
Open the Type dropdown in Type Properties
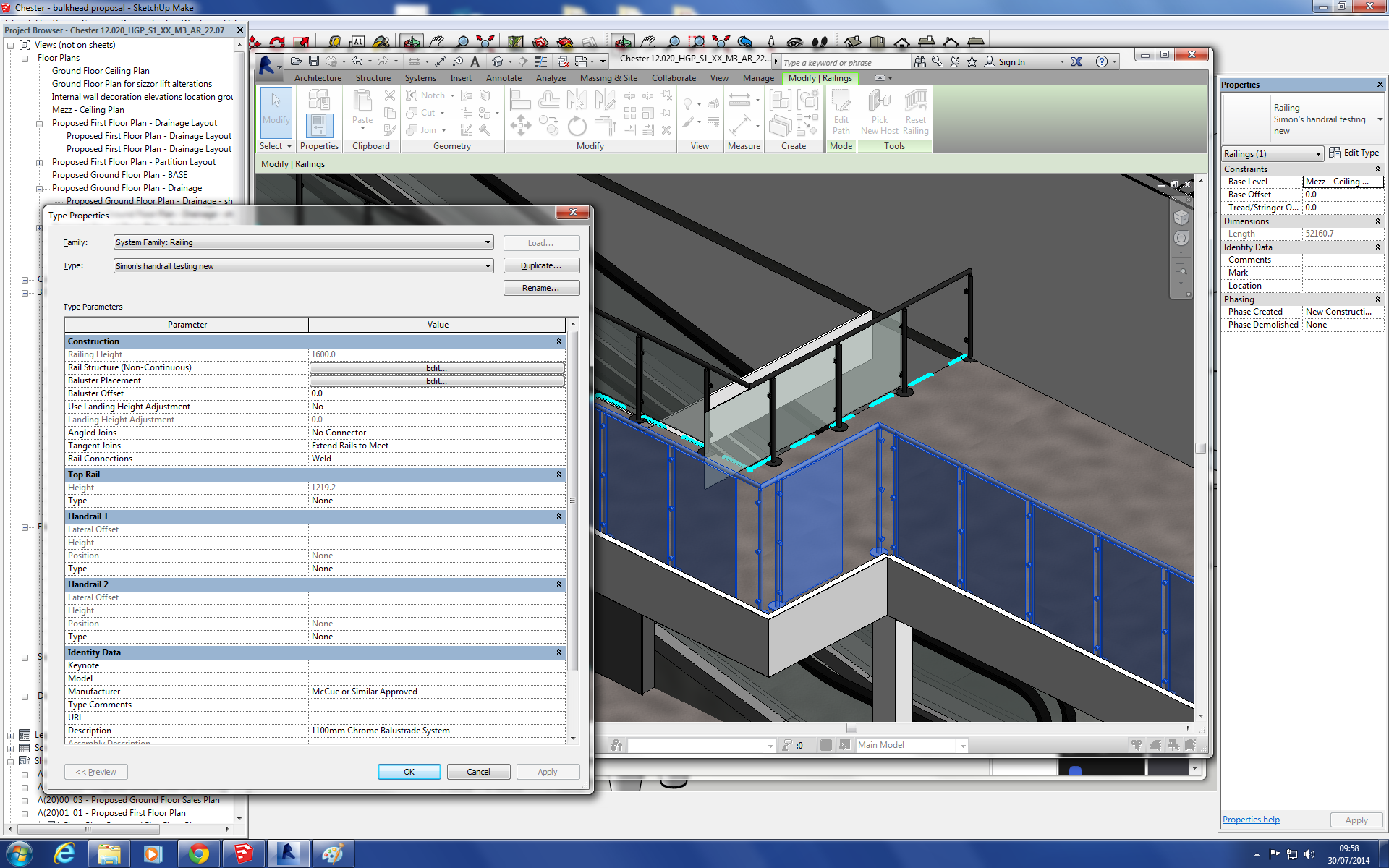pos(488,266)
